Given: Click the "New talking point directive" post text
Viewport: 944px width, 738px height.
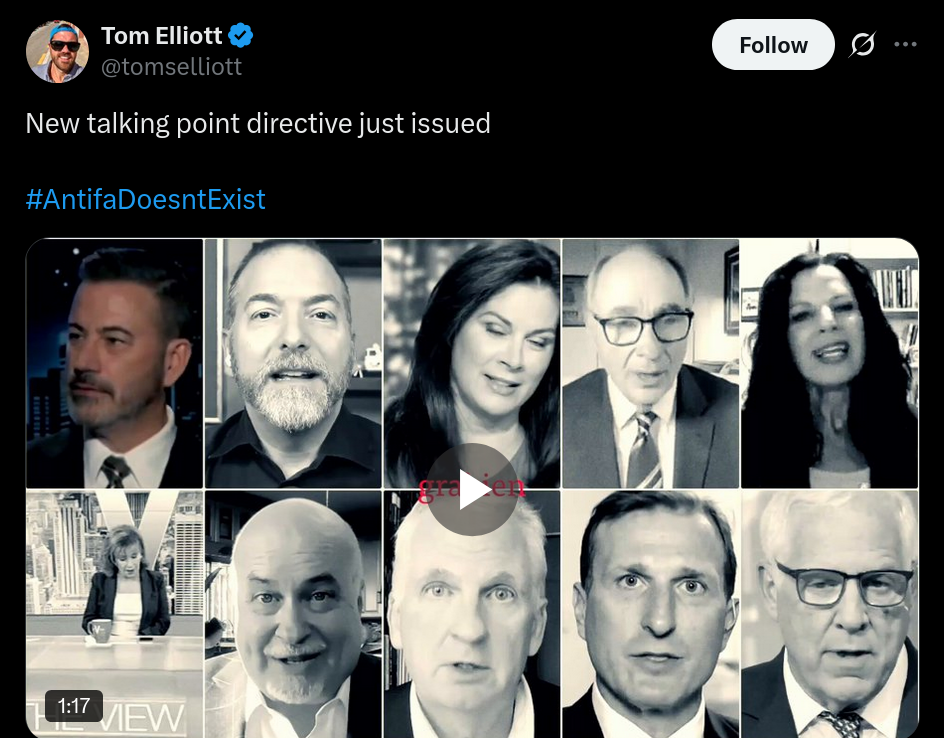Looking at the screenshot, I should 257,124.
